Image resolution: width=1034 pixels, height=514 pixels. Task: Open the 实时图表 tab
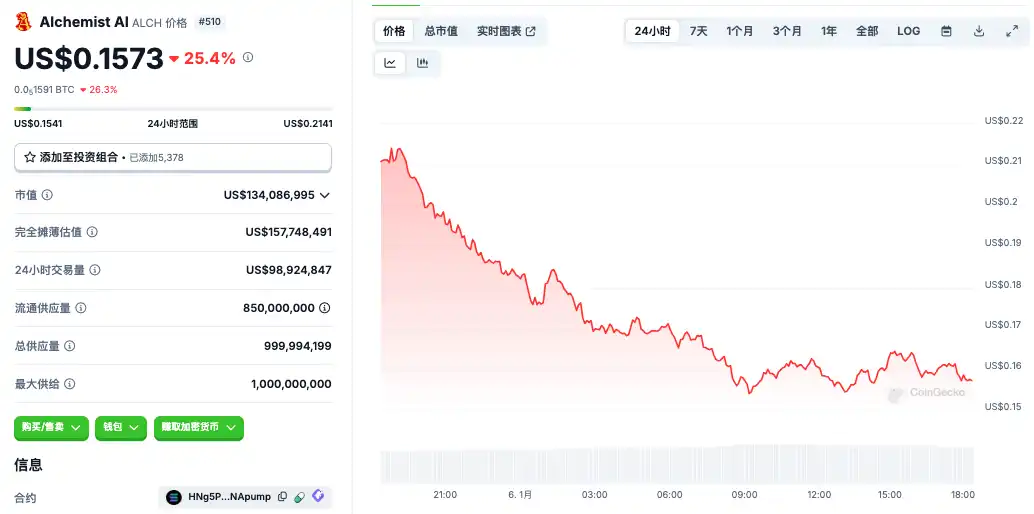(x=506, y=31)
